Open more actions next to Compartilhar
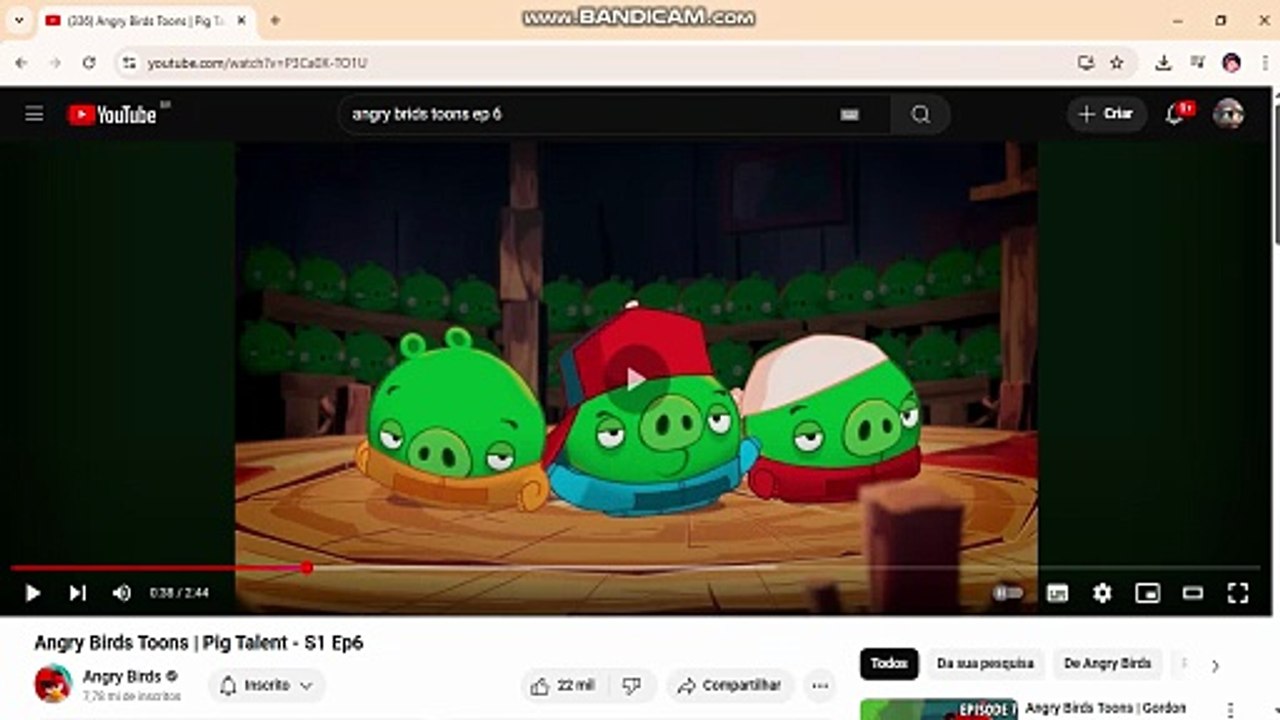Screen dimensions: 1280x720 (820, 686)
